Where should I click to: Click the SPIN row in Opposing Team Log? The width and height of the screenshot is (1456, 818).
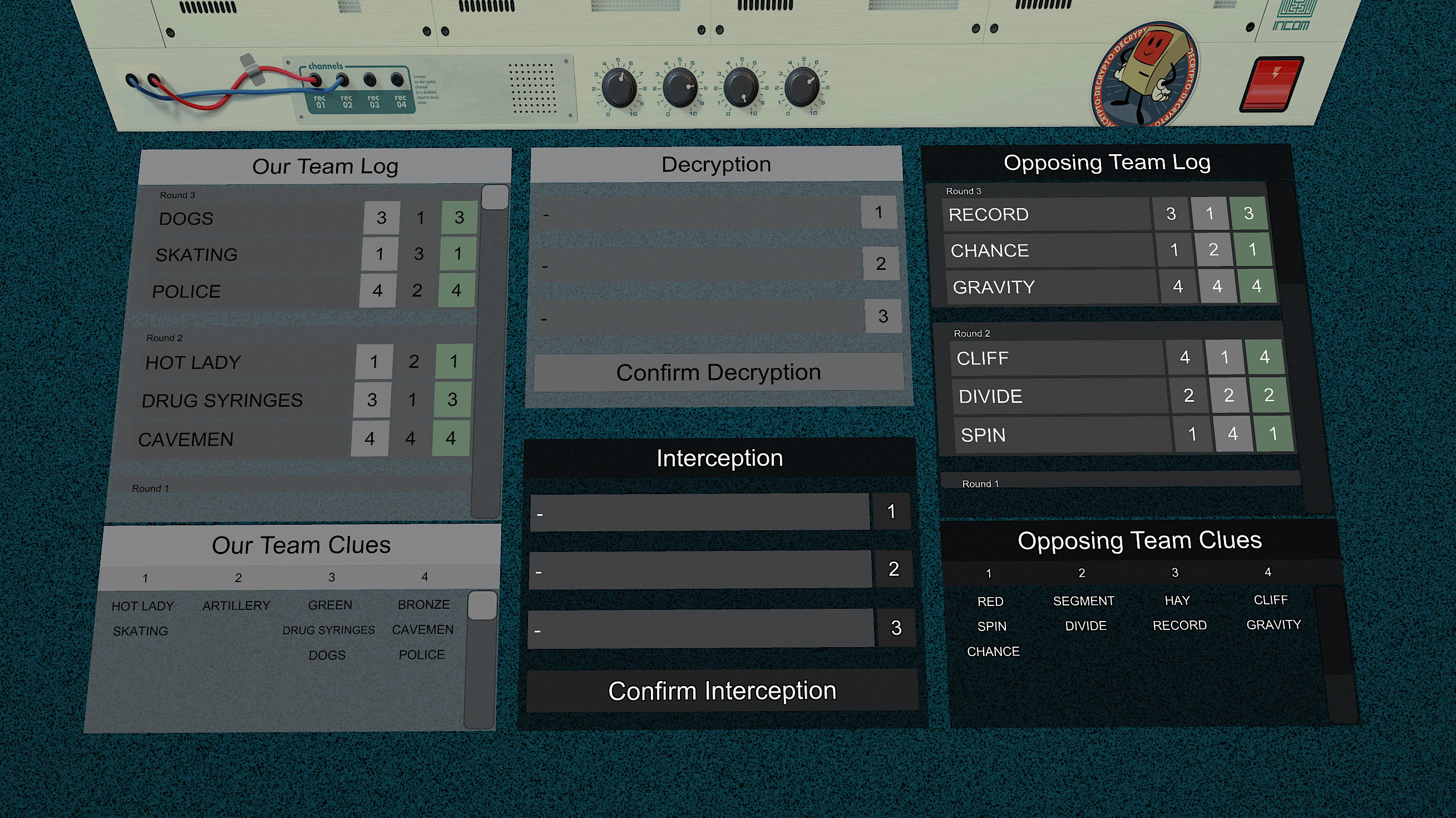tap(1124, 434)
